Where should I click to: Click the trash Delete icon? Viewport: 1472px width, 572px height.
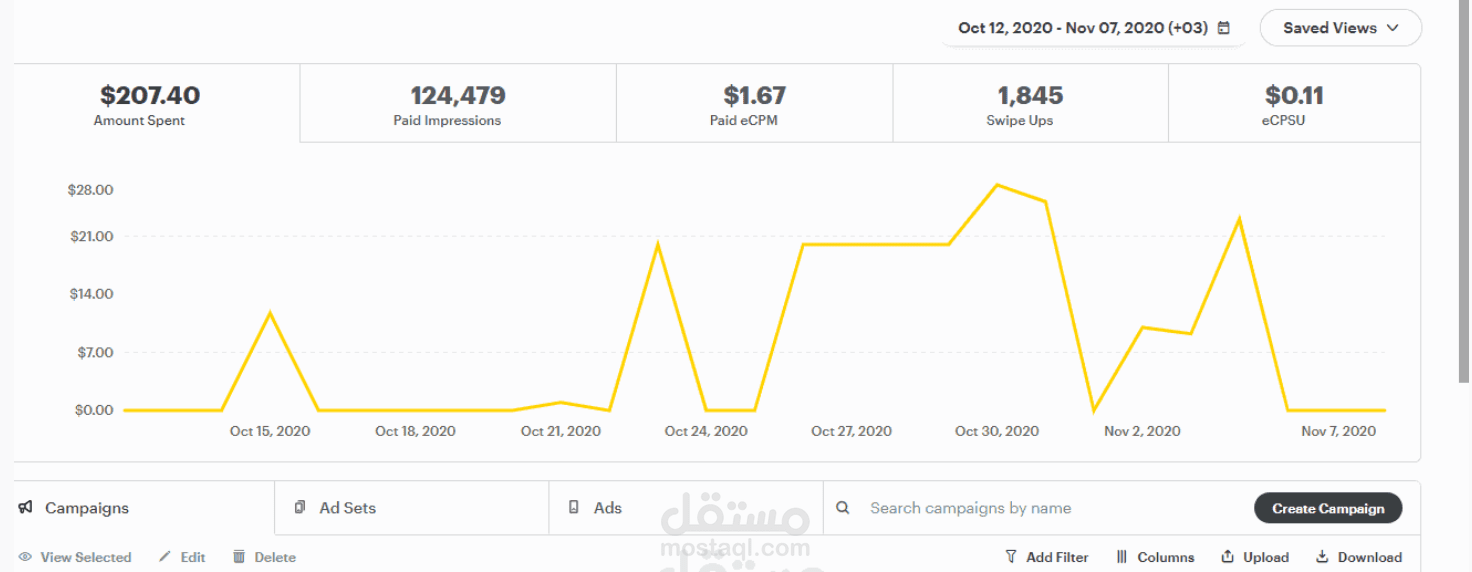click(239, 557)
